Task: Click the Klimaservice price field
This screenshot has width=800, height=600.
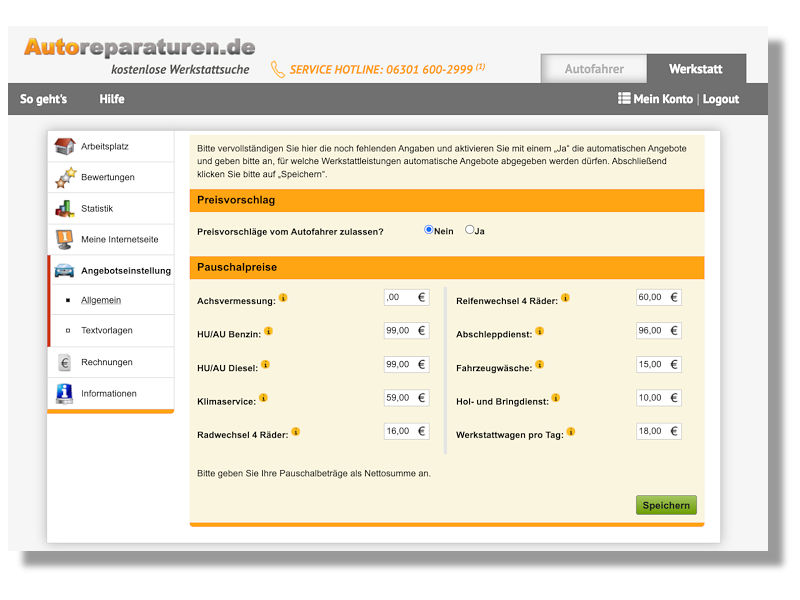Action: tap(407, 397)
